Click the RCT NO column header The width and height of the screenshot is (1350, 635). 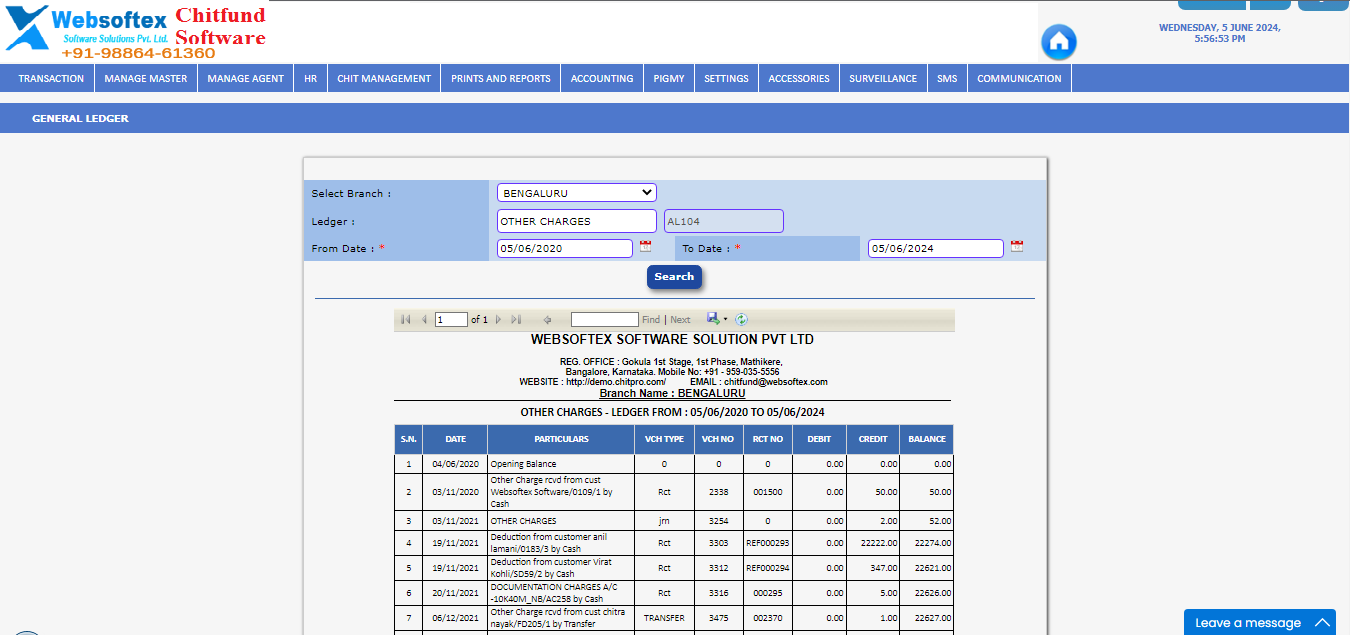[x=768, y=439]
